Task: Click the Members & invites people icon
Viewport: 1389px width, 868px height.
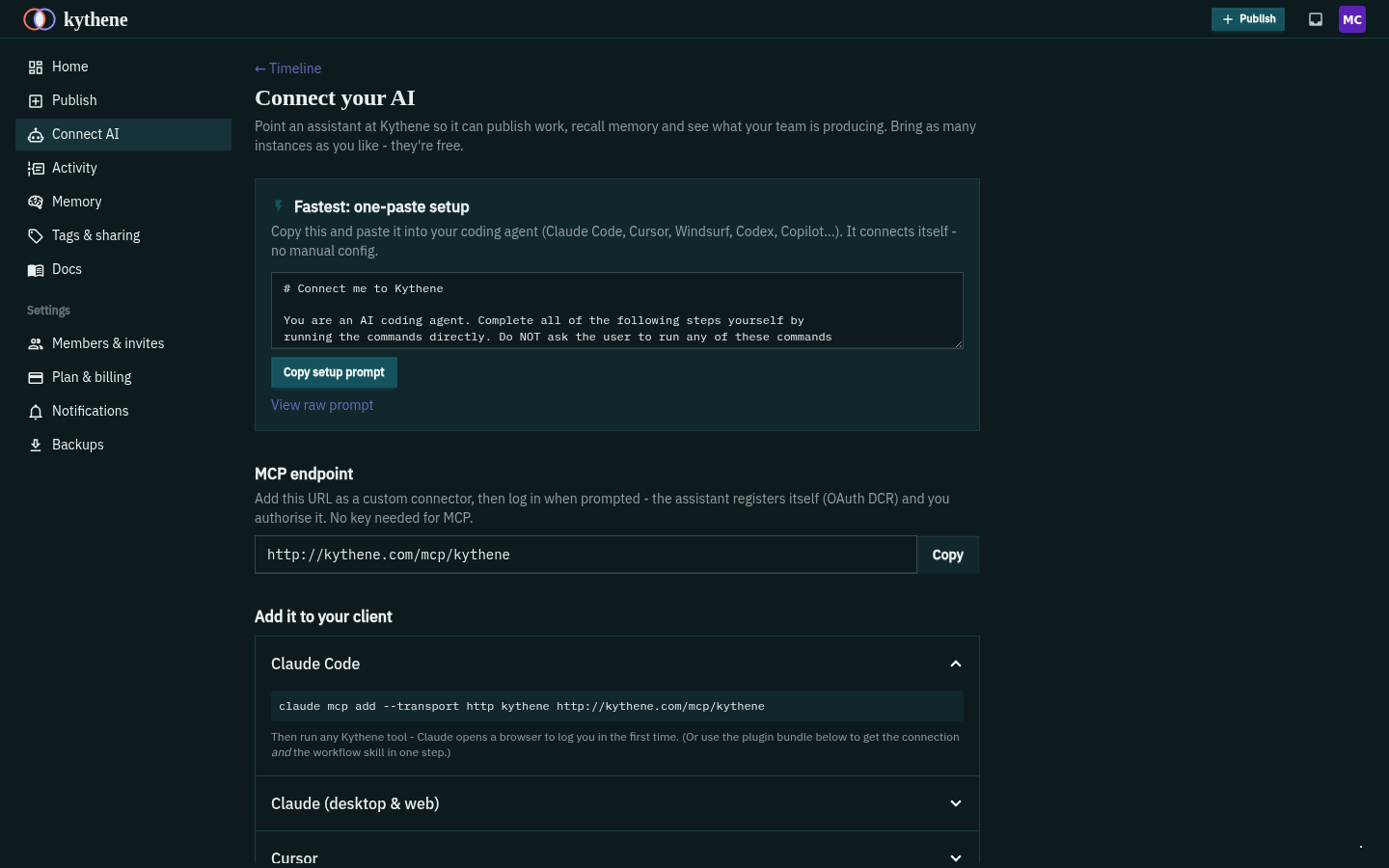Action: click(36, 344)
